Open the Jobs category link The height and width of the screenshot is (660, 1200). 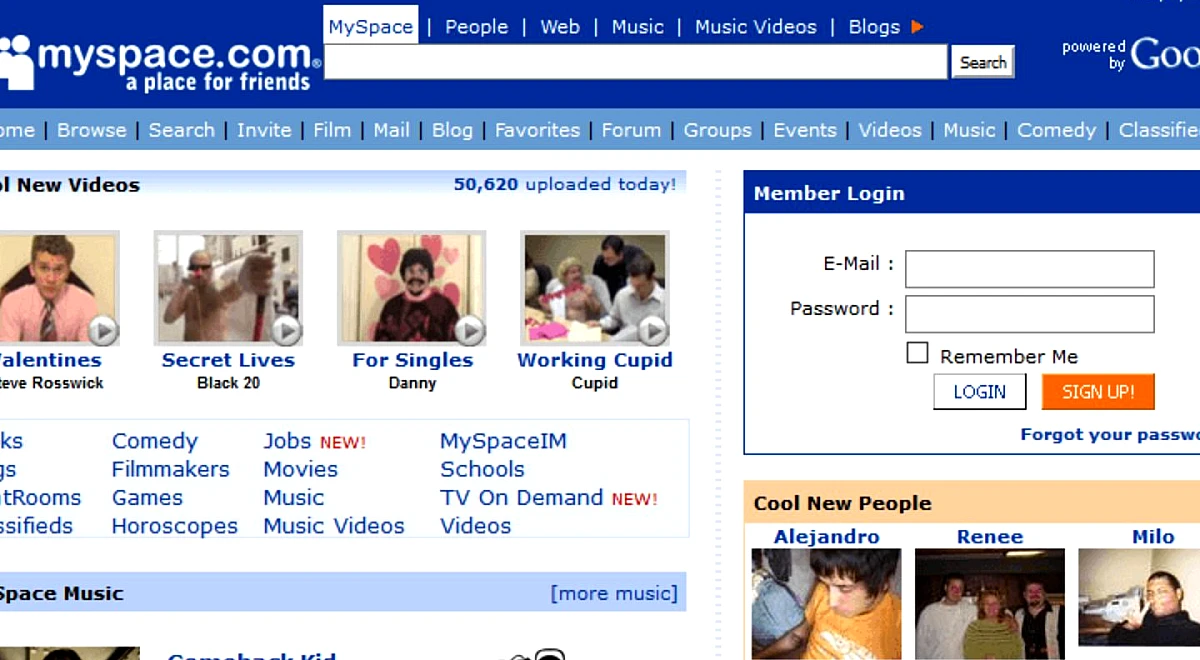pyautogui.click(x=288, y=441)
